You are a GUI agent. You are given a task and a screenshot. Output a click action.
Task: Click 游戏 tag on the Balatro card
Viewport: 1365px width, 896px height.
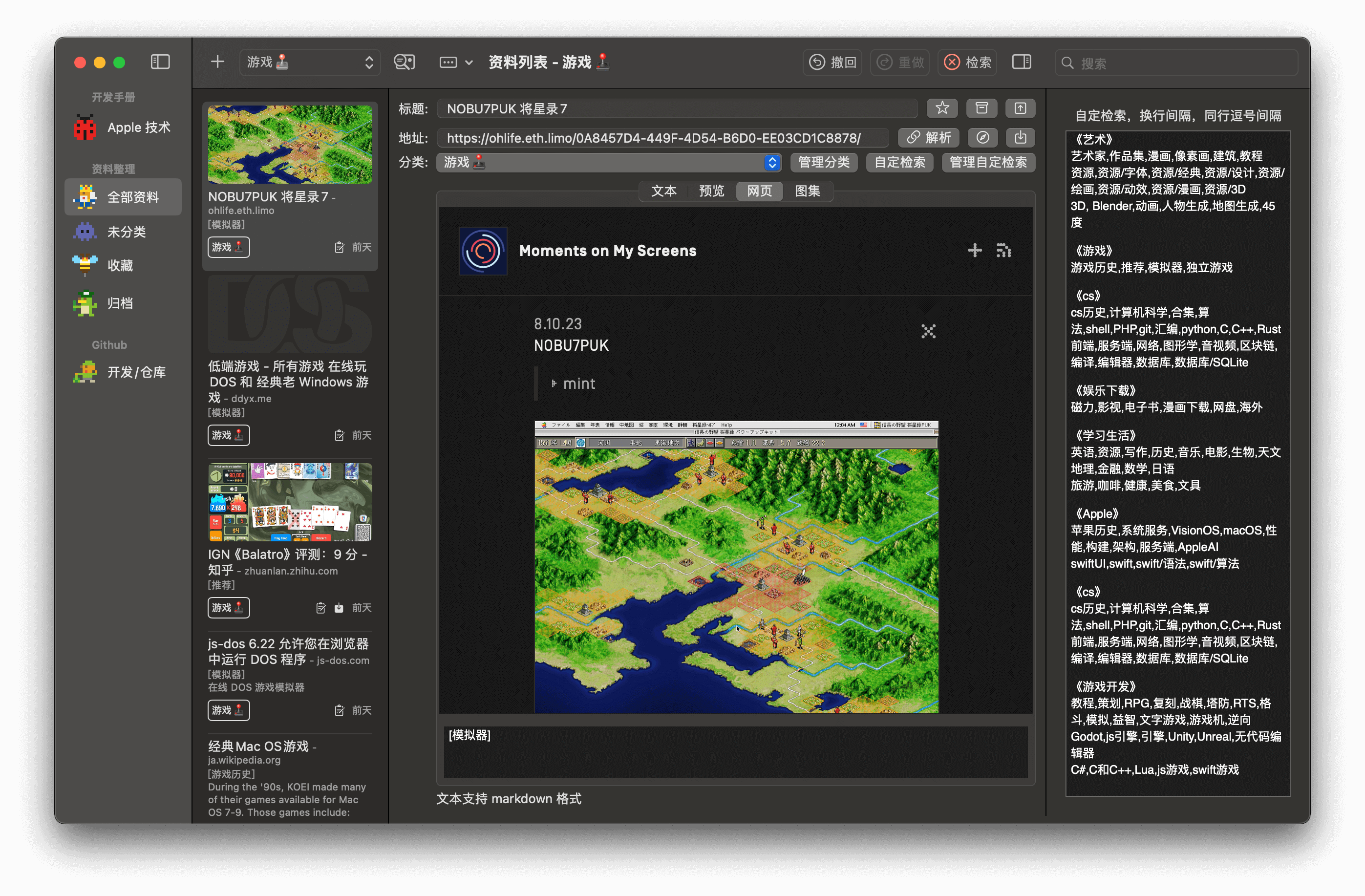click(x=228, y=607)
